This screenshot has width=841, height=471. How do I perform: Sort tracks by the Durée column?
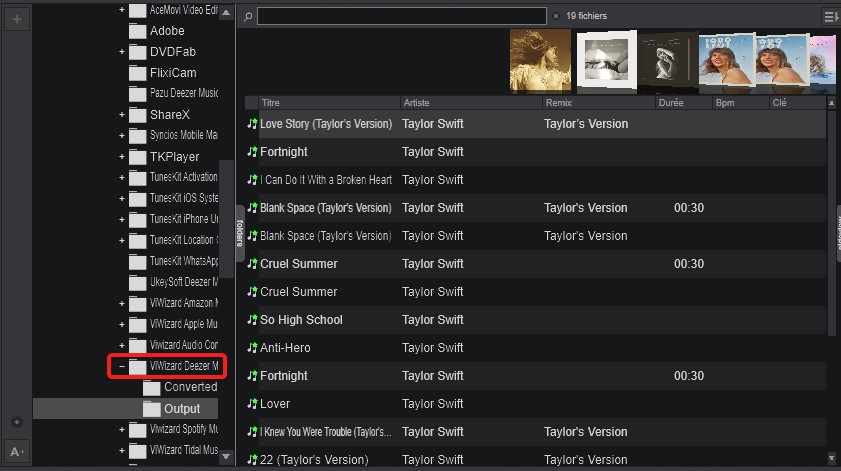pyautogui.click(x=684, y=102)
